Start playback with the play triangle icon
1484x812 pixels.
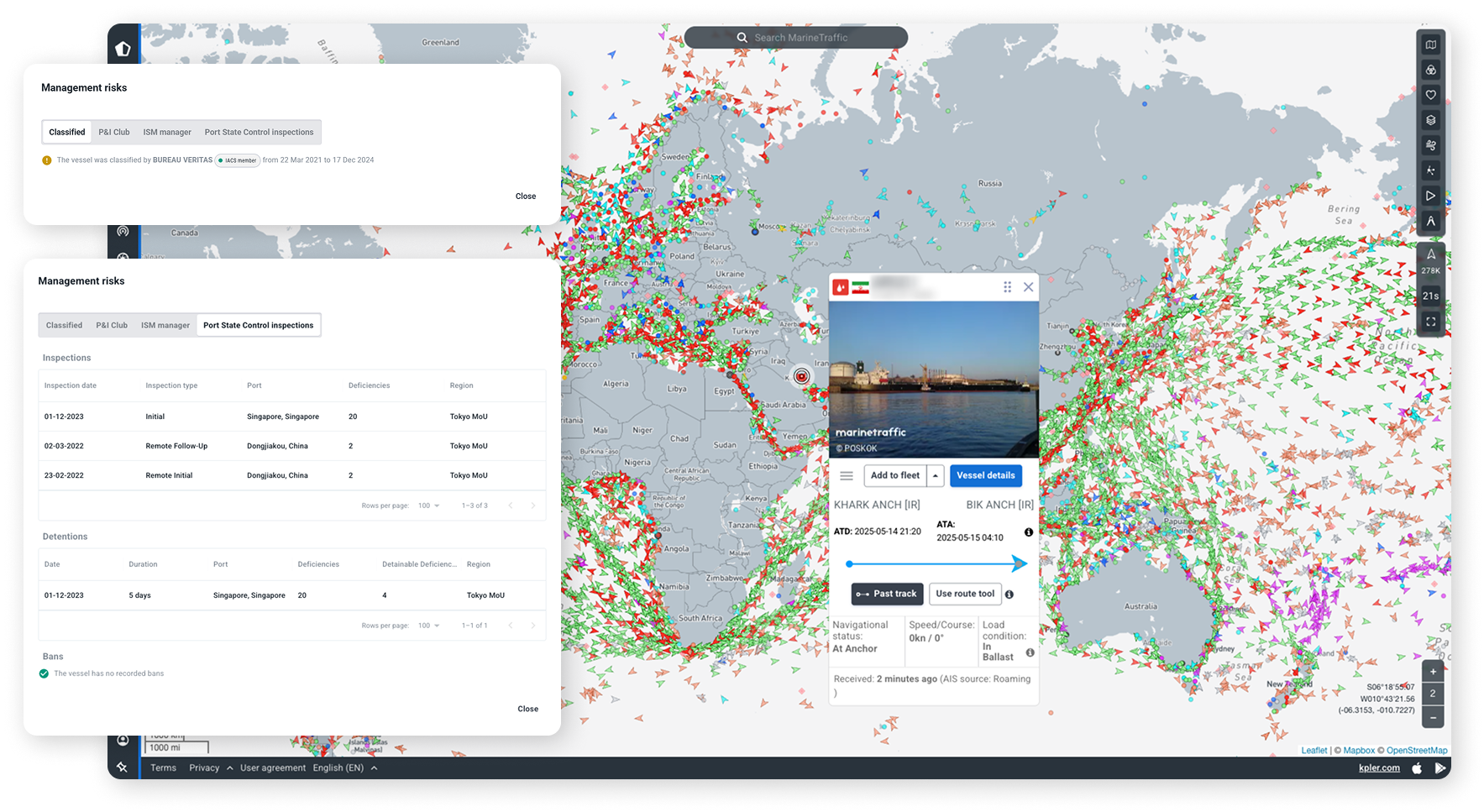coord(1431,196)
